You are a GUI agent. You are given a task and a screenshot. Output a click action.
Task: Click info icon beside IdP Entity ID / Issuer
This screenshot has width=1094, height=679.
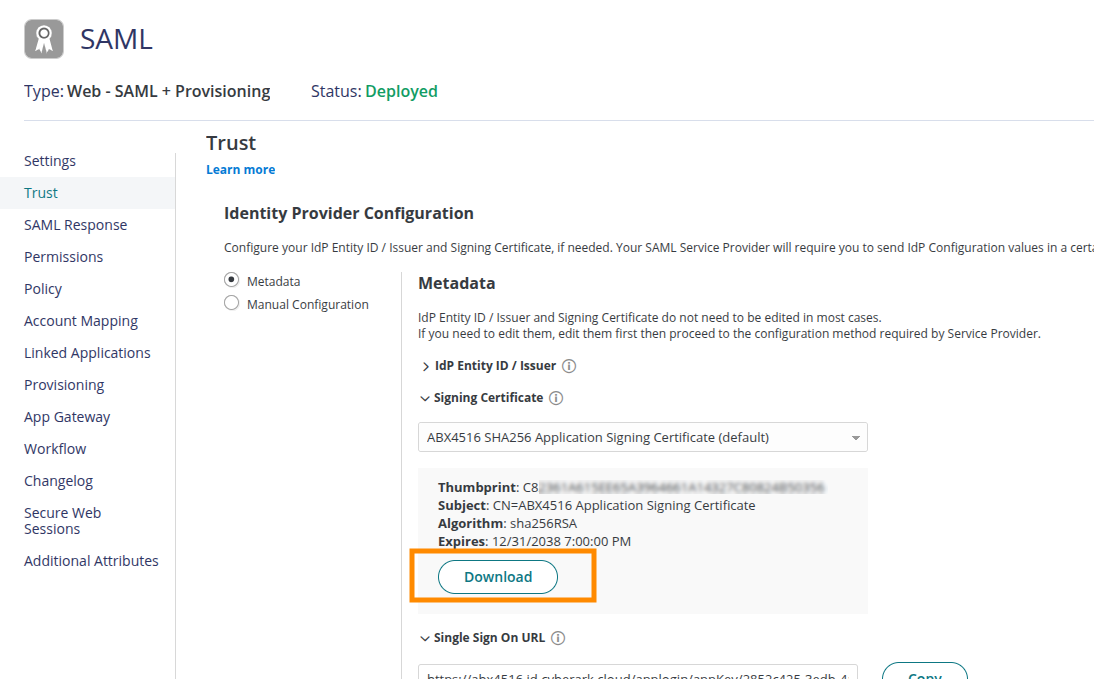569,366
